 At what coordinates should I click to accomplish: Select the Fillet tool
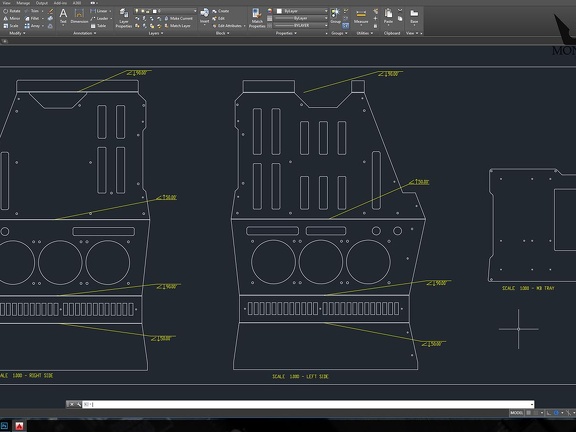(x=32, y=18)
